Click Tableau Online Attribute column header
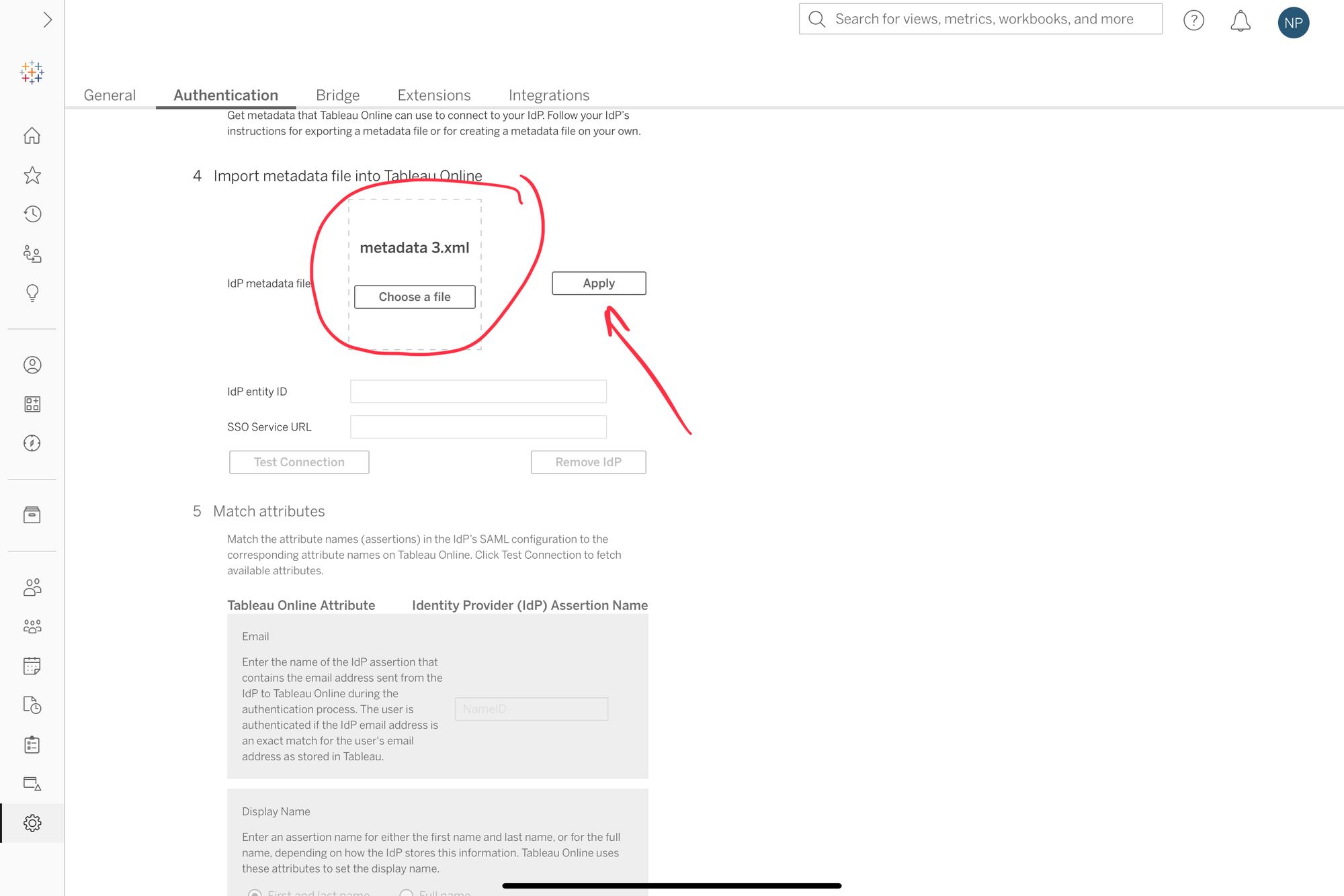Image resolution: width=1344 pixels, height=896 pixels. [x=301, y=605]
